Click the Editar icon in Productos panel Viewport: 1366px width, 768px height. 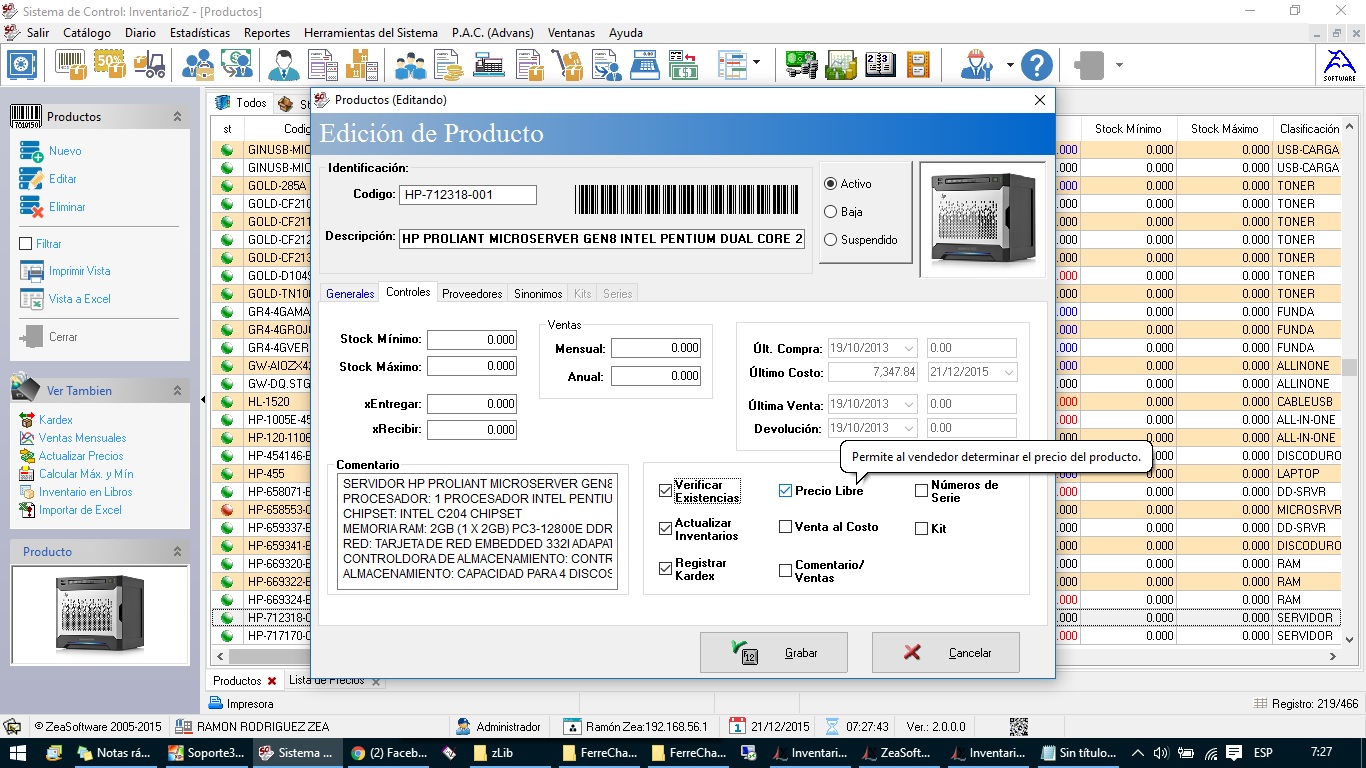point(32,179)
